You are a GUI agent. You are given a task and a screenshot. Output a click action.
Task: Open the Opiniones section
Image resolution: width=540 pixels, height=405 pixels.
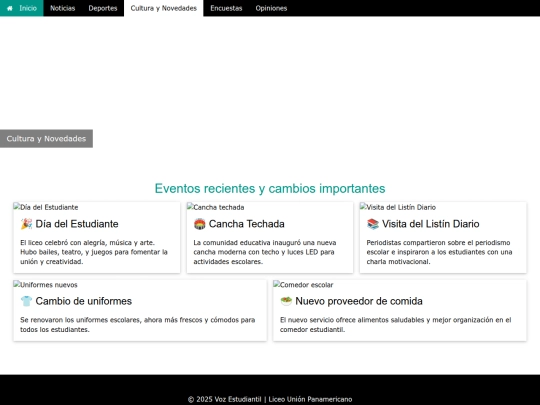tap(271, 8)
